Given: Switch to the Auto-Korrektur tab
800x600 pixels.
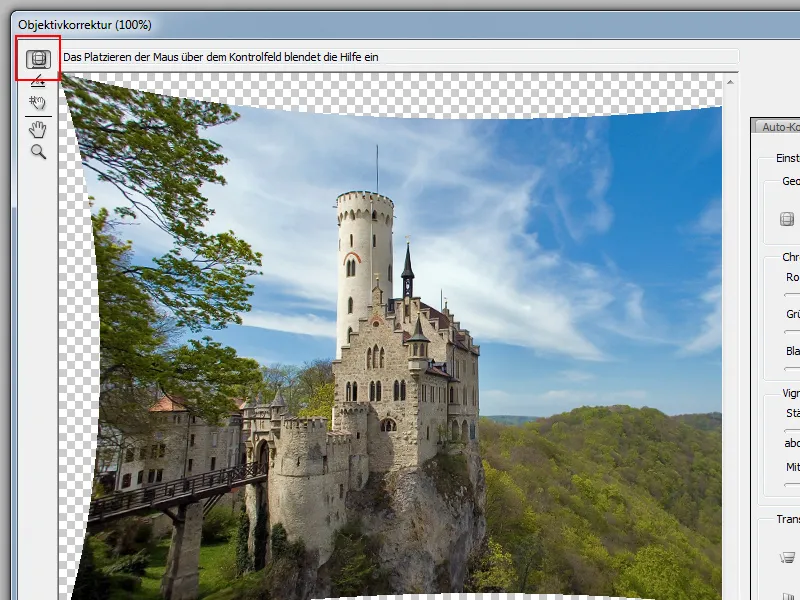Looking at the screenshot, I should pos(779,127).
